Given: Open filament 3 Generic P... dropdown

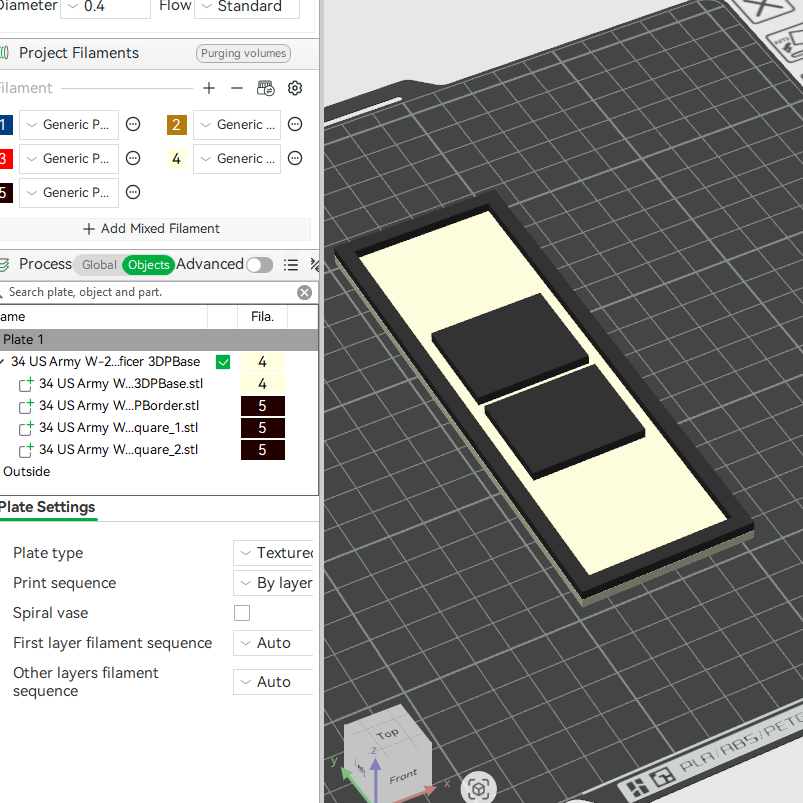Looking at the screenshot, I should pyautogui.click(x=69, y=158).
